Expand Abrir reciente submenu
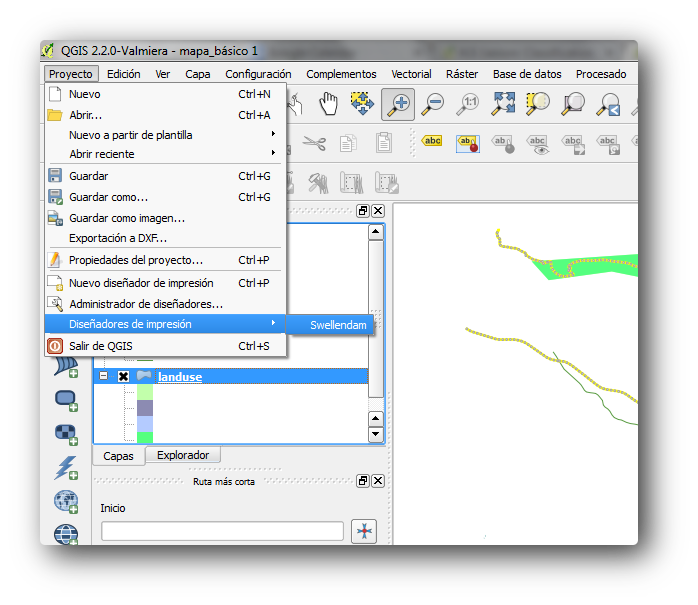 tap(165, 154)
